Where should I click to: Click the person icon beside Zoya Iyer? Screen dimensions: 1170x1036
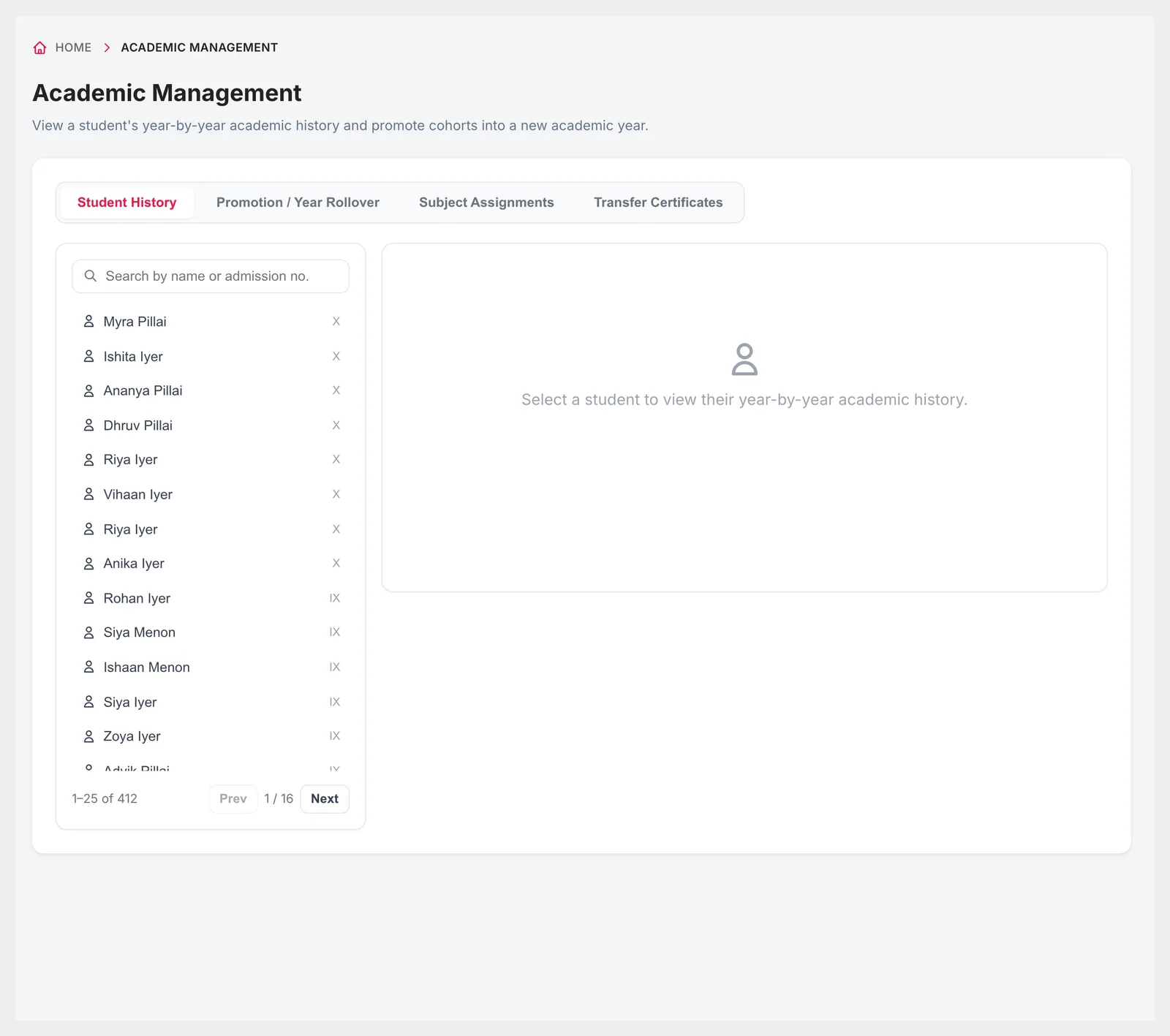(x=88, y=736)
